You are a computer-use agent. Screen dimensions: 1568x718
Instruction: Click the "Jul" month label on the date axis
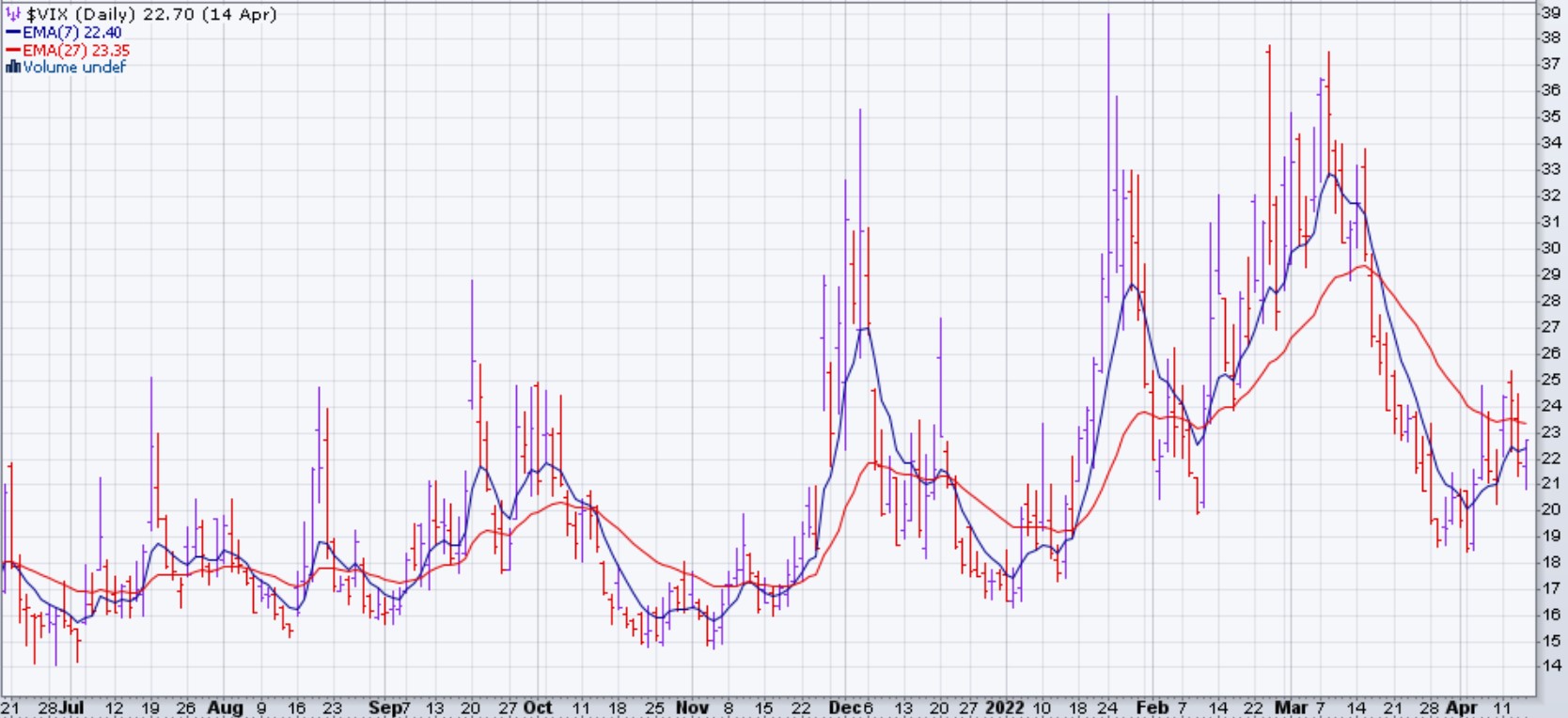point(72,707)
